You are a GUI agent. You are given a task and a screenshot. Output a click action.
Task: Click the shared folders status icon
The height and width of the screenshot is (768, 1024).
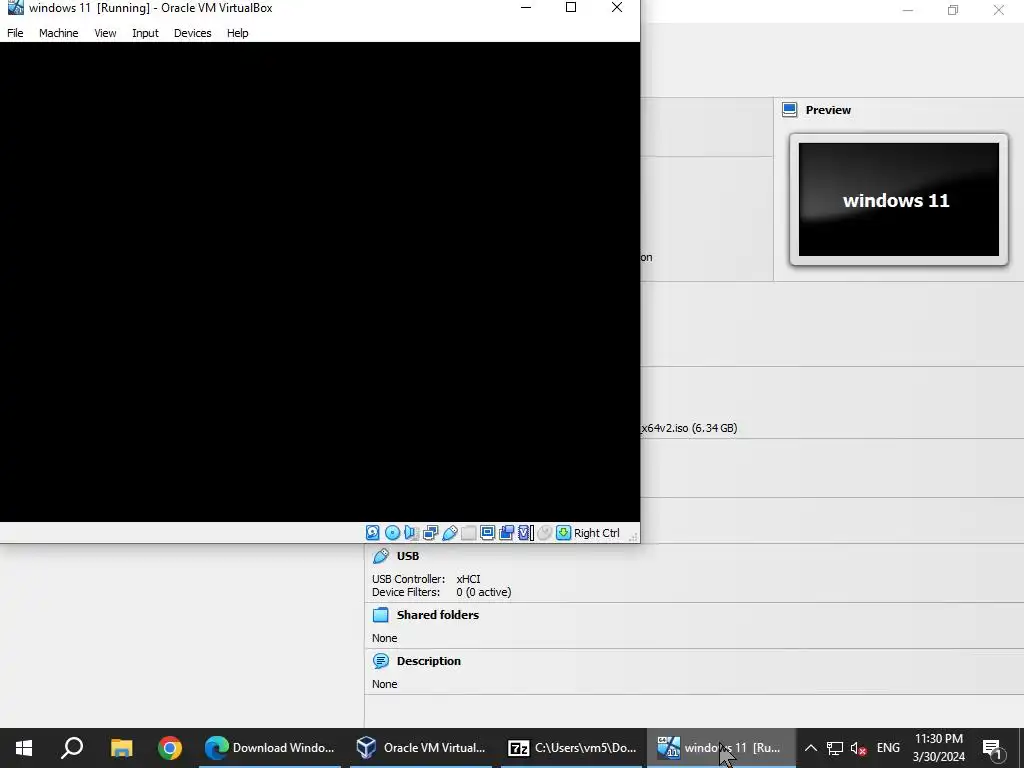468,533
